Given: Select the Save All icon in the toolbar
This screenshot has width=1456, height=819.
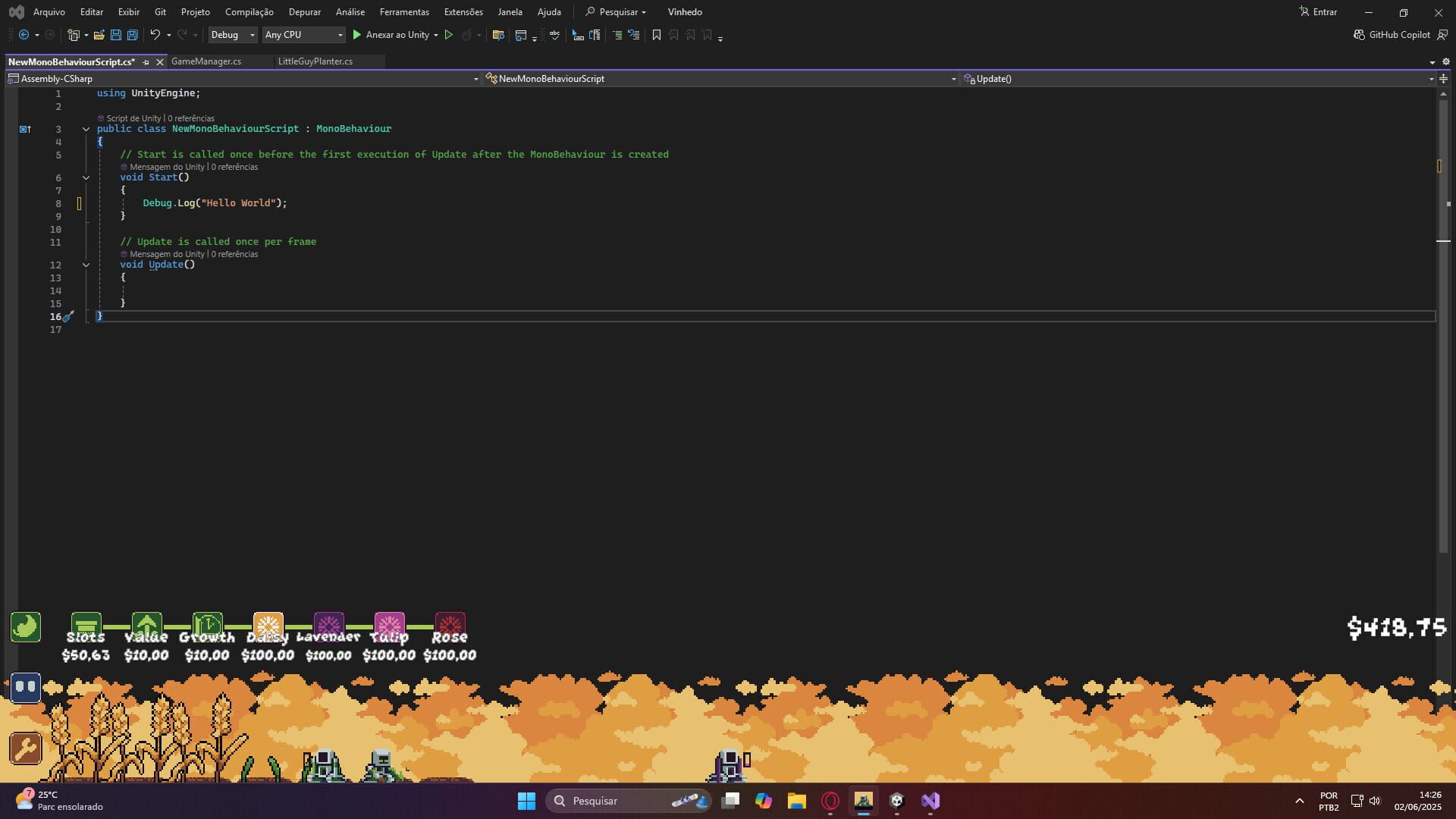Looking at the screenshot, I should coord(132,35).
